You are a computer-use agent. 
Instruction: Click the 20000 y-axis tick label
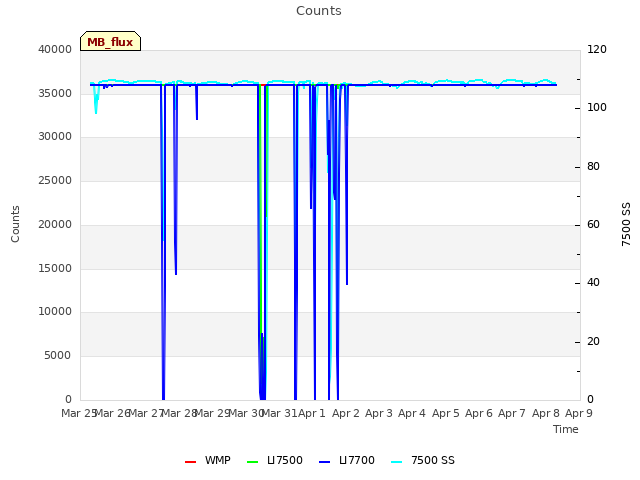point(55,224)
